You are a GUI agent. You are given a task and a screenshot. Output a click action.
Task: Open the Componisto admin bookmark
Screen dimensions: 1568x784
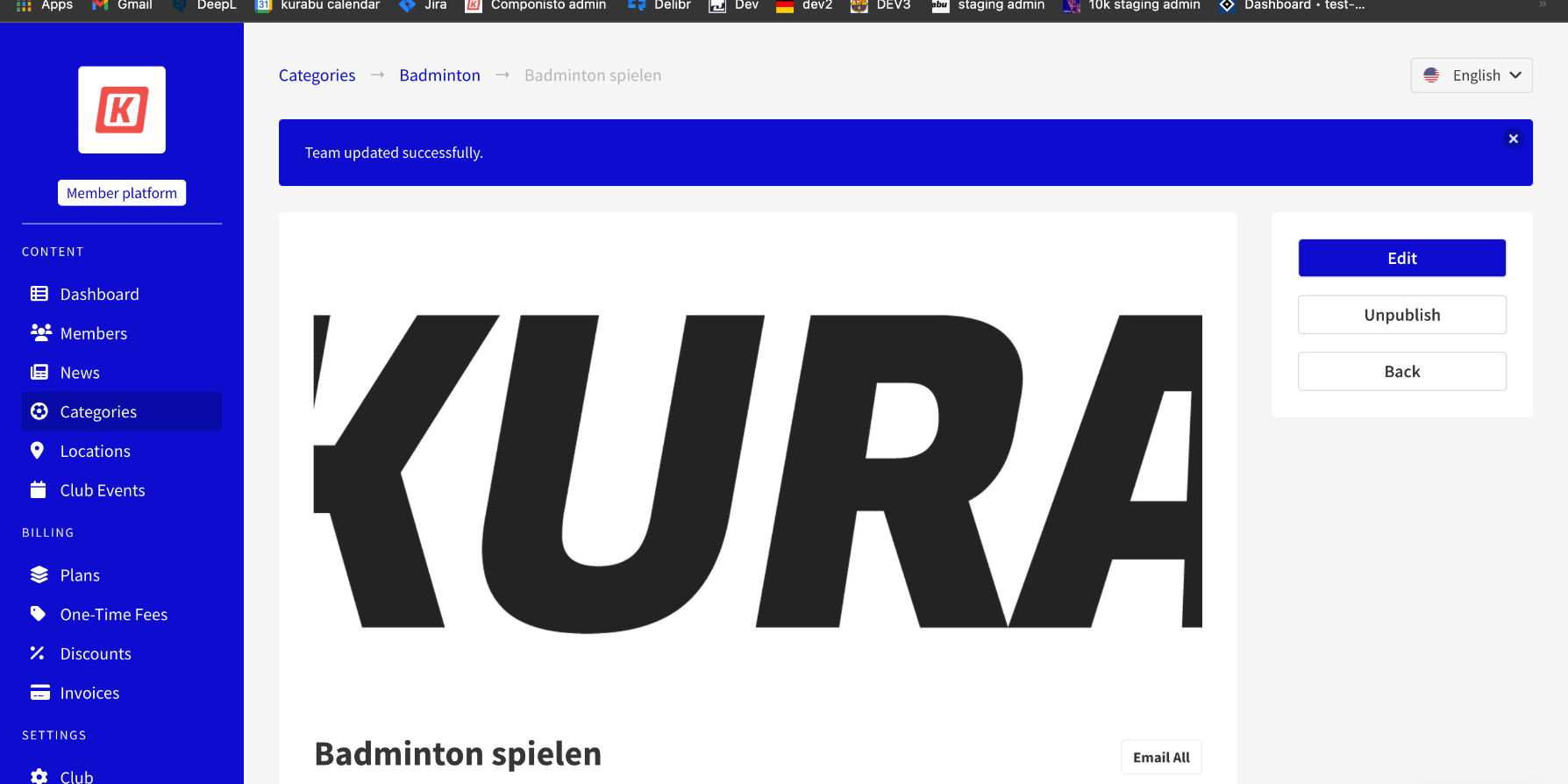click(x=536, y=5)
